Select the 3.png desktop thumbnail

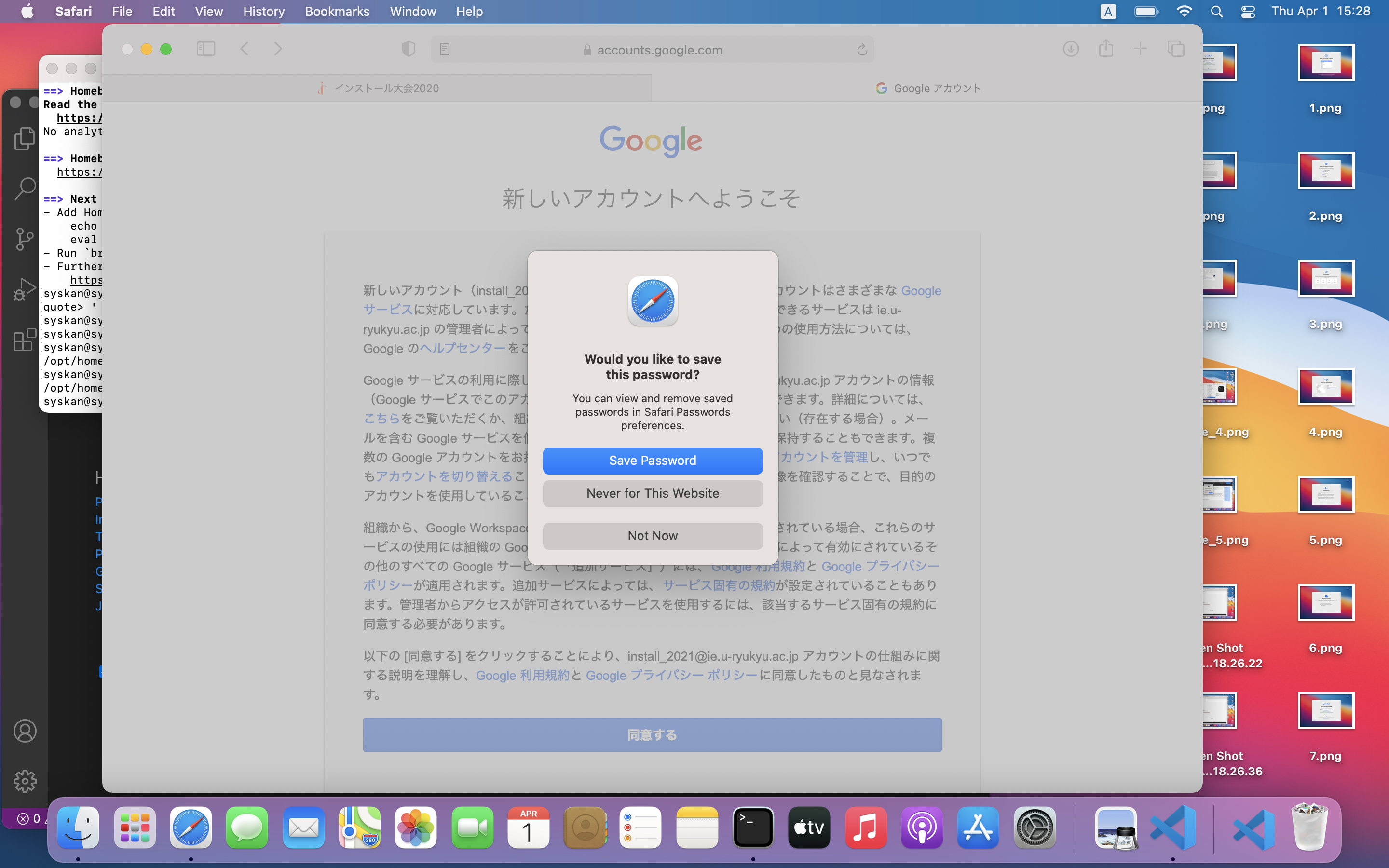click(1325, 280)
